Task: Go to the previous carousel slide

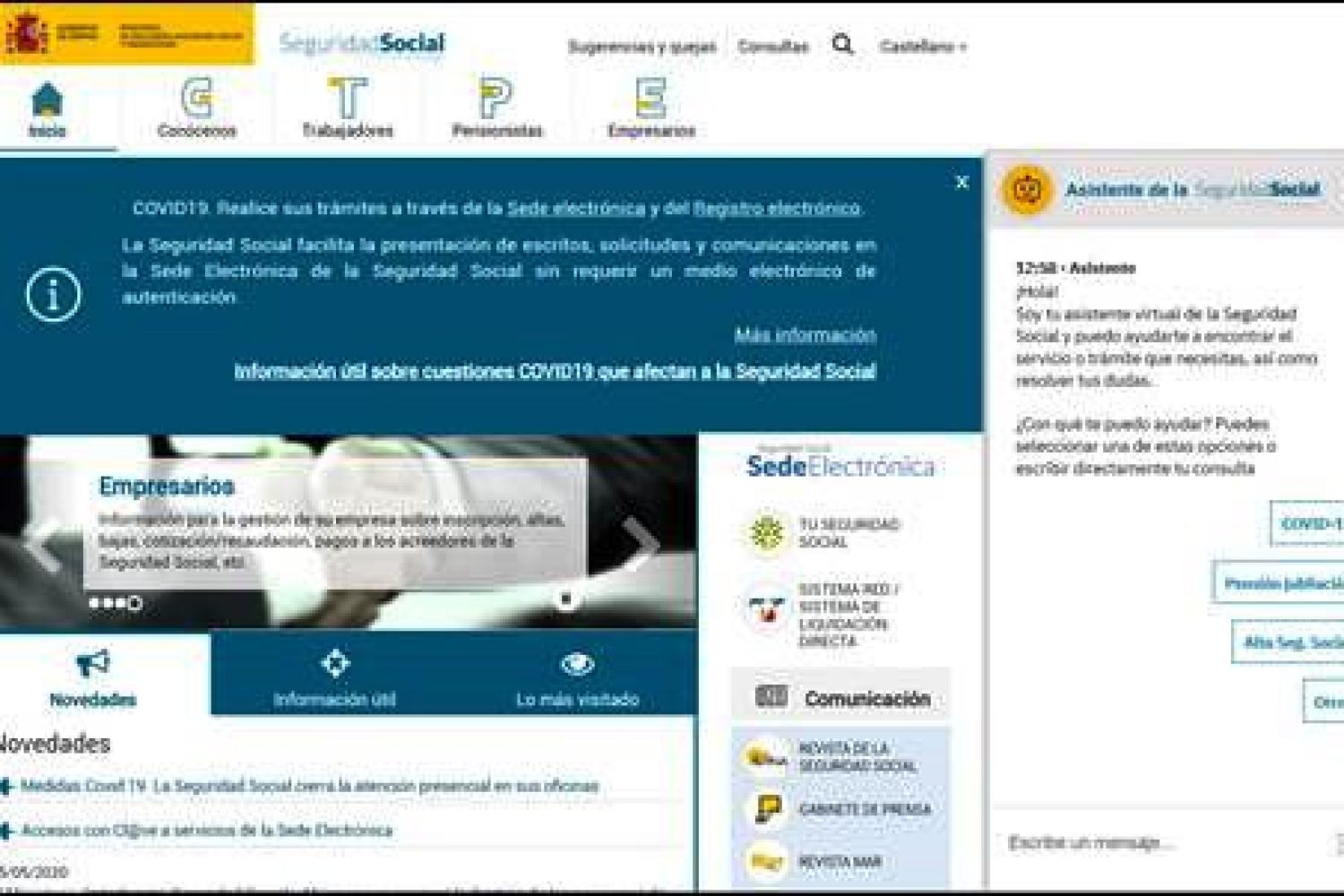Action: click(45, 544)
